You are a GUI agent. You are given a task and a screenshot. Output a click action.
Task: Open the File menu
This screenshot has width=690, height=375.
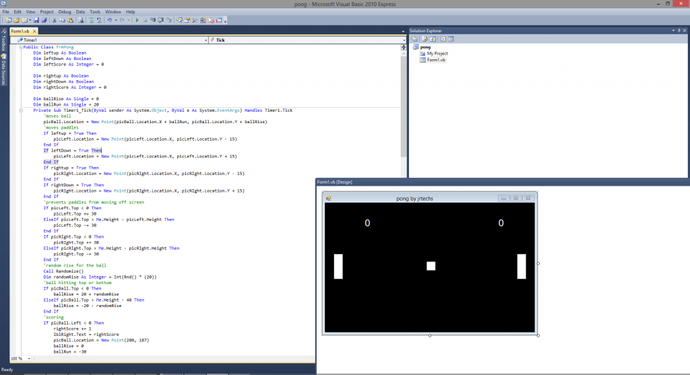6,12
